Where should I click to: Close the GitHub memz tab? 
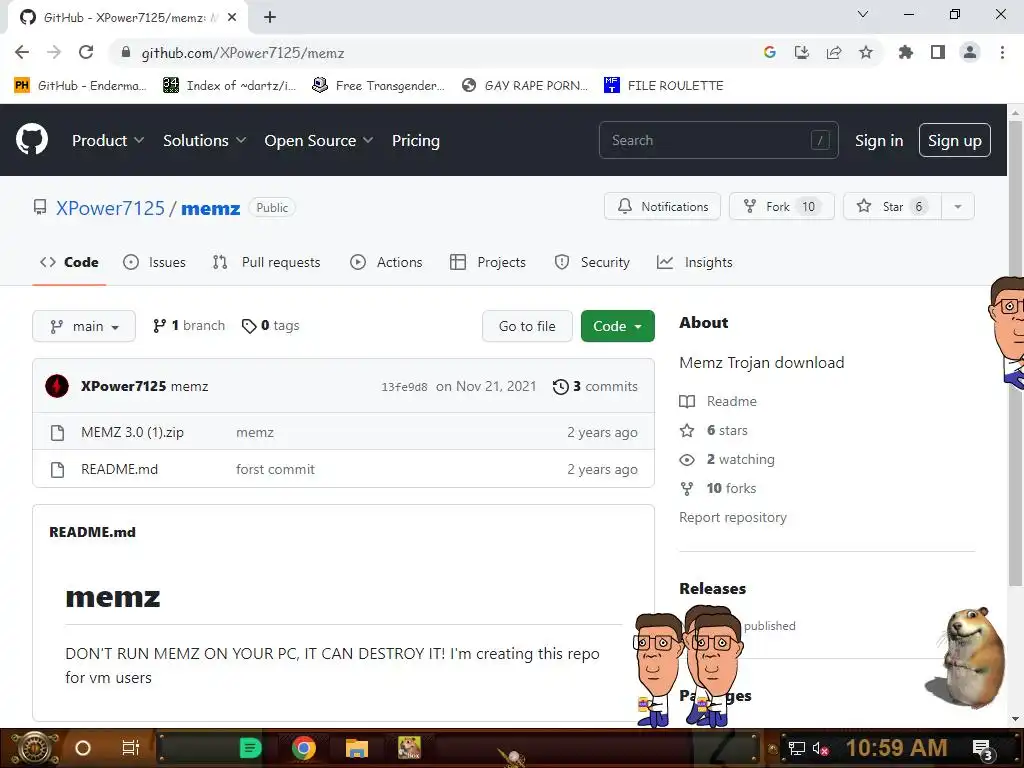point(232,18)
